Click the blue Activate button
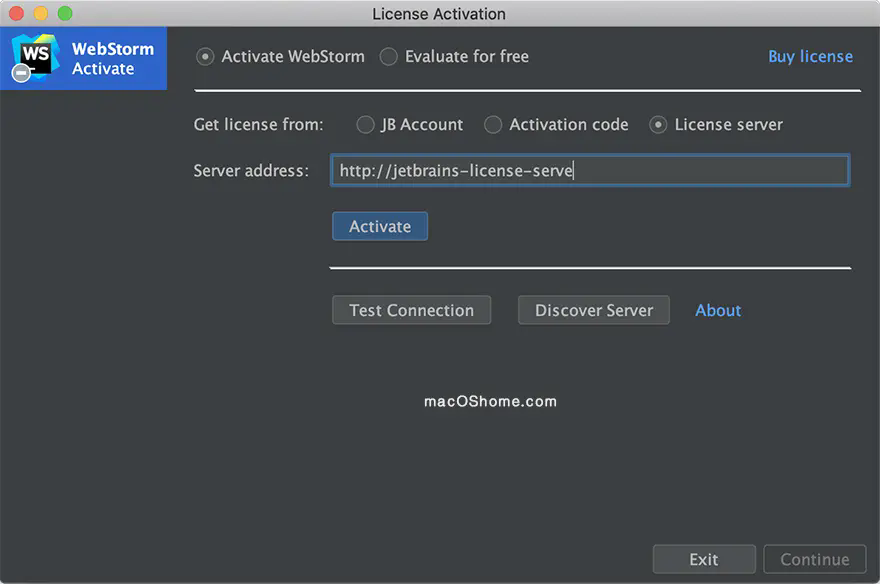Viewport: 880px width, 584px height. click(380, 226)
